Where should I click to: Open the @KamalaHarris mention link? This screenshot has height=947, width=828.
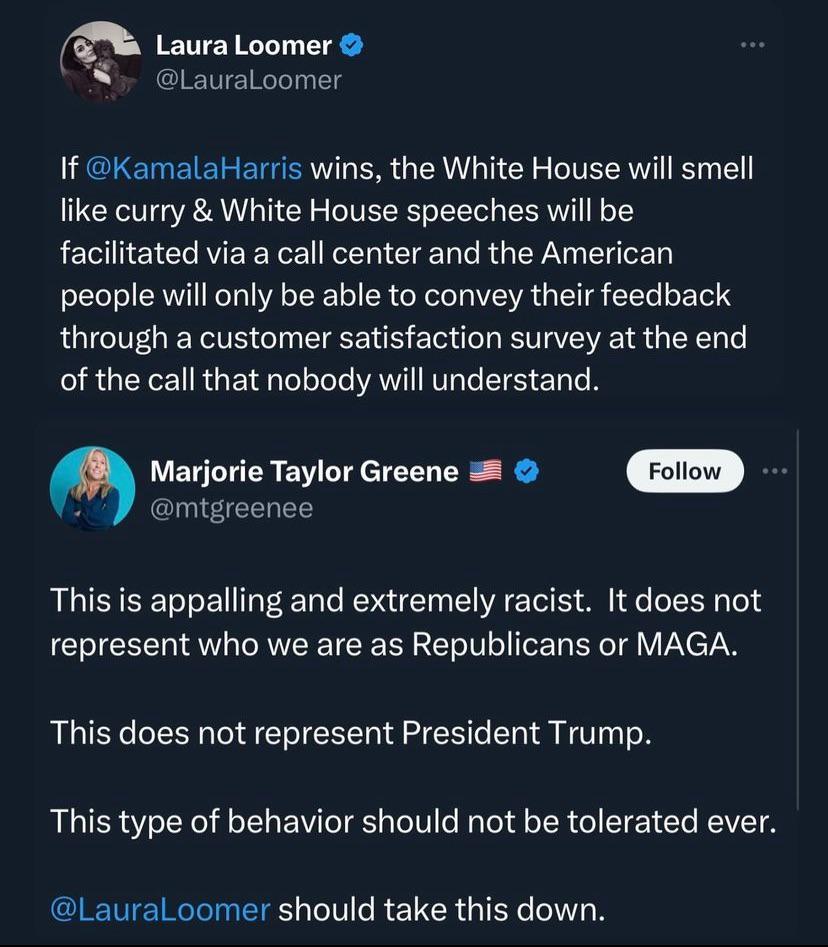(193, 168)
